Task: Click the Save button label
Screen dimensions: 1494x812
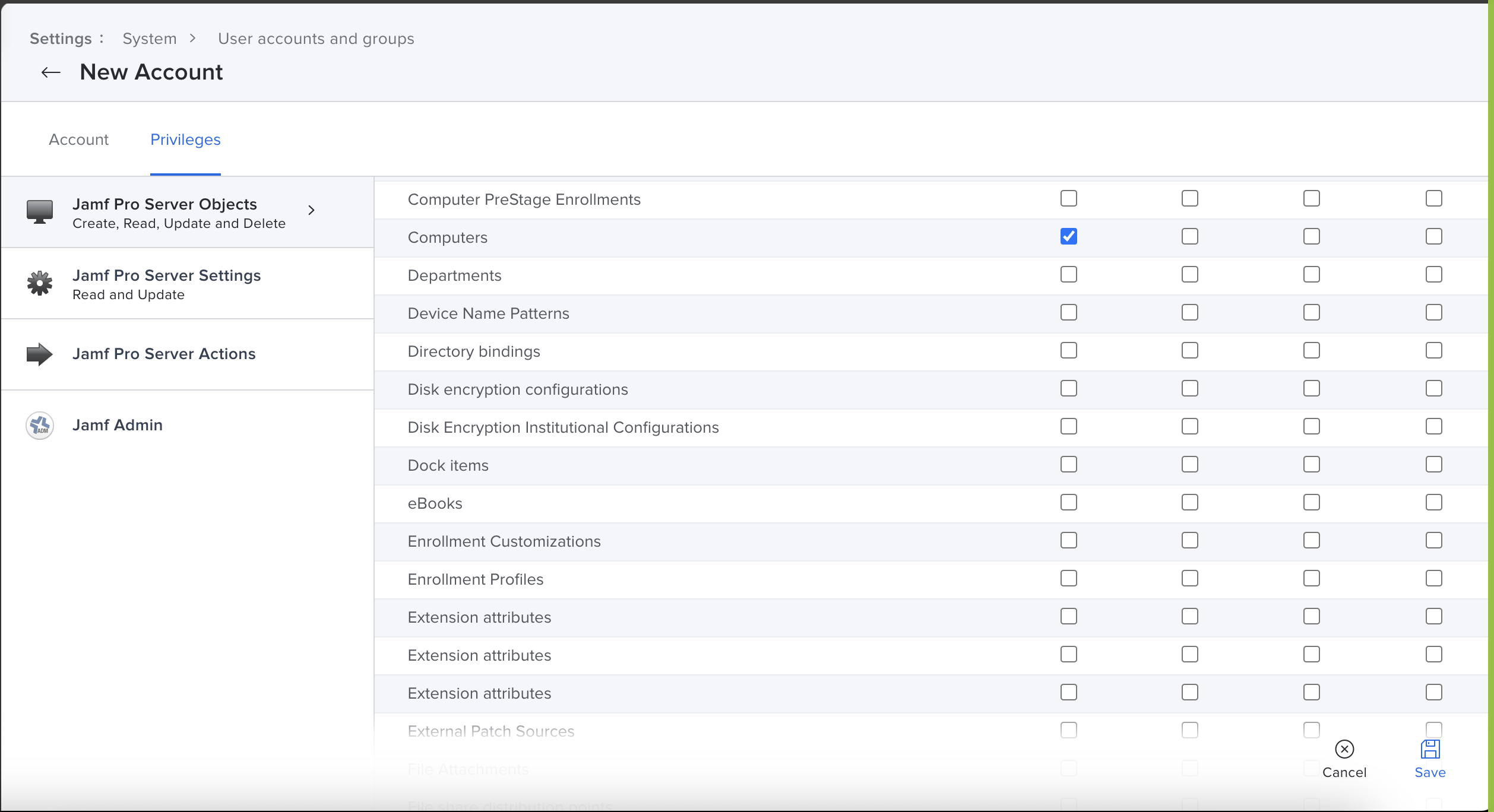Action: coord(1430,772)
